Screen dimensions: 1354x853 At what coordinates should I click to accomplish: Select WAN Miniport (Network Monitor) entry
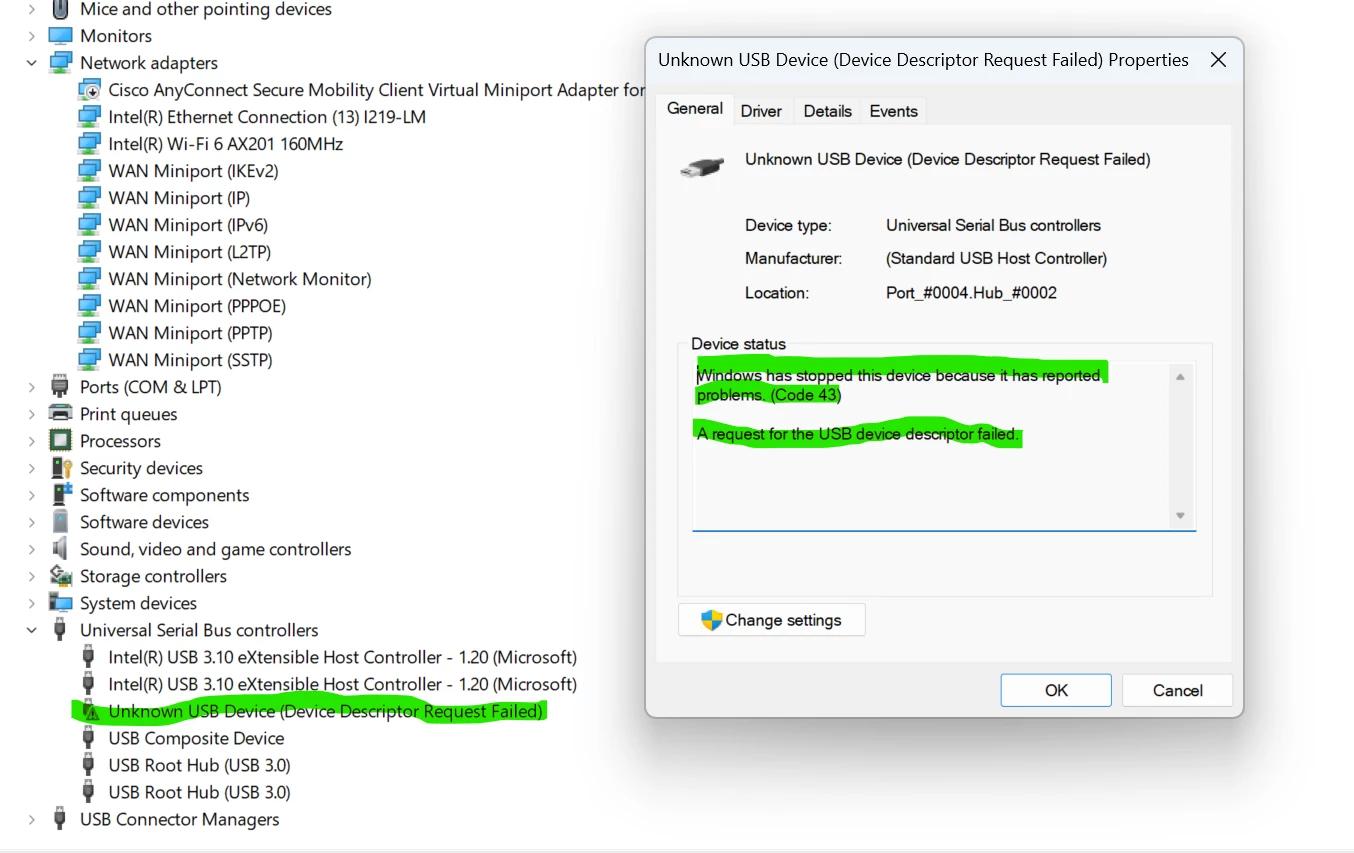click(x=240, y=279)
